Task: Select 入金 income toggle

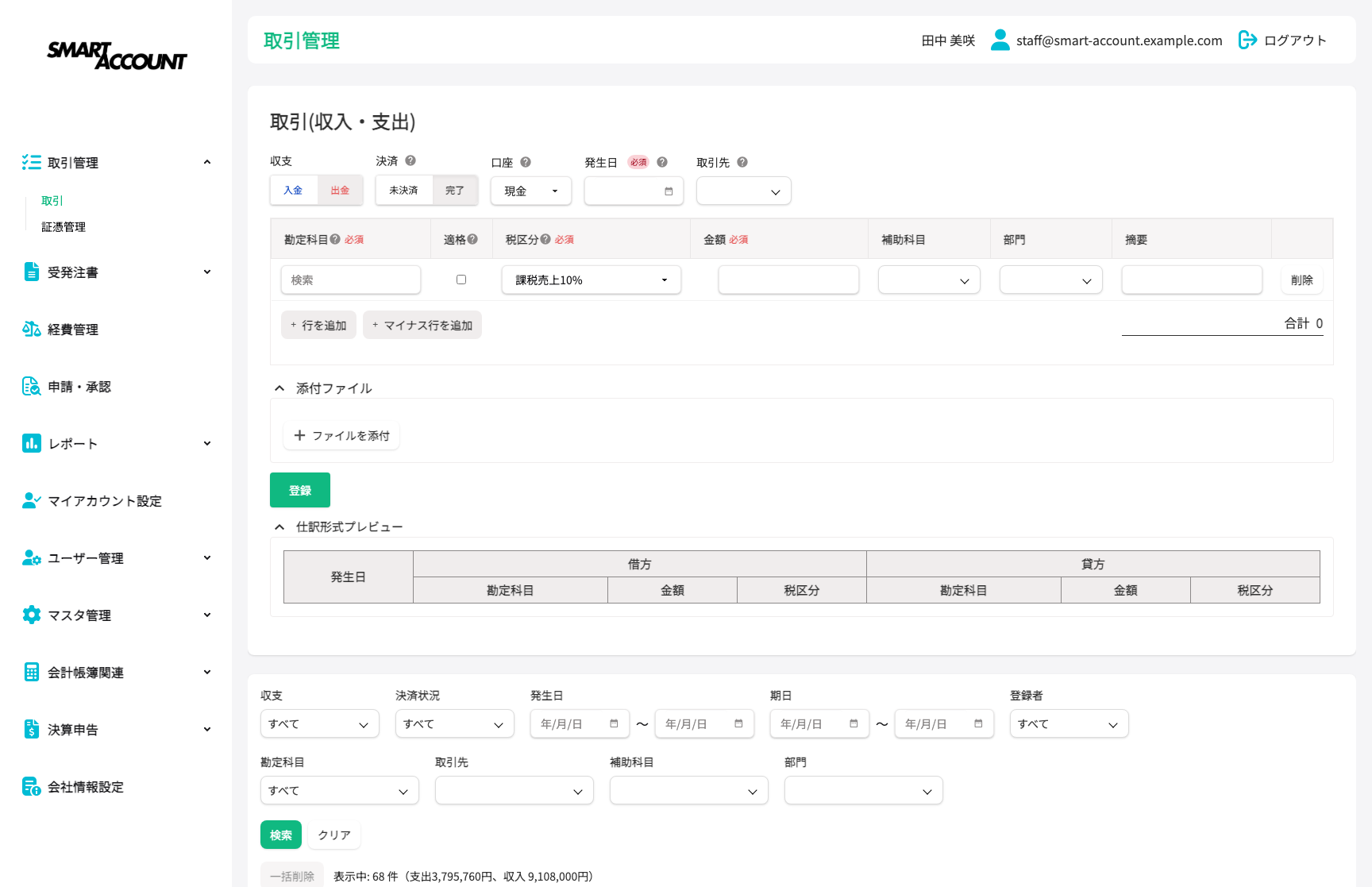Action: (294, 191)
